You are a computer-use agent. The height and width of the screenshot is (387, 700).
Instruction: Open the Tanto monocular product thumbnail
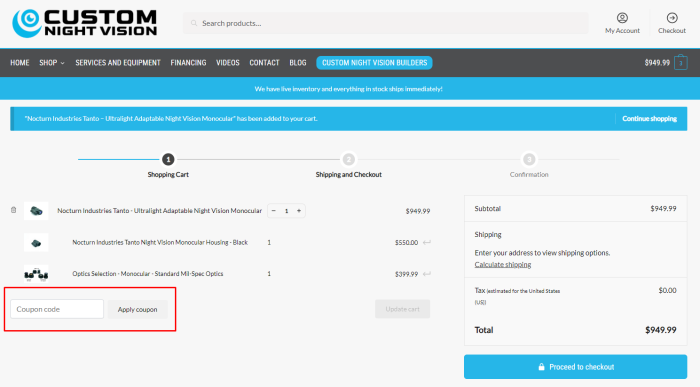click(x=36, y=211)
